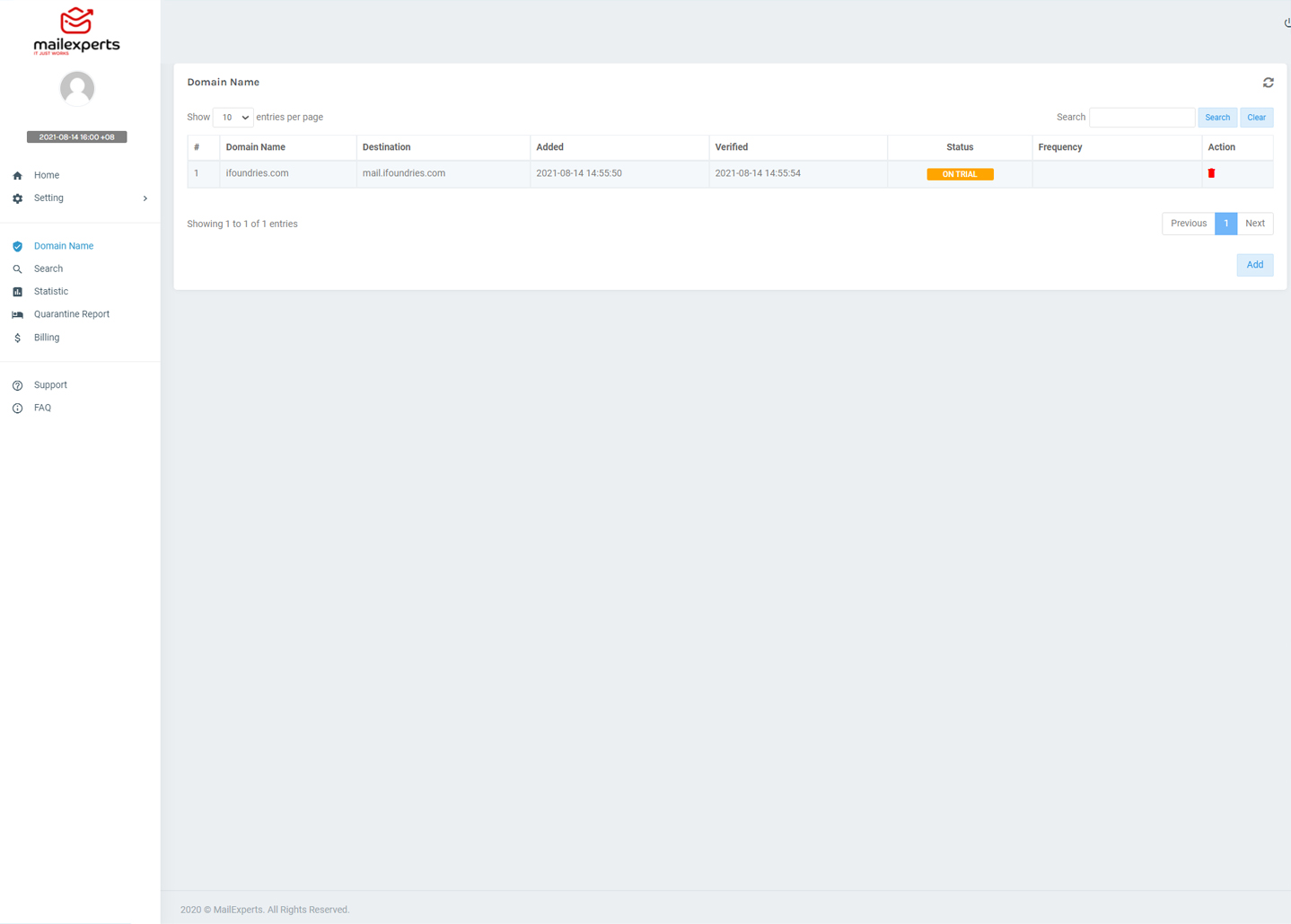Click the Add button

[x=1254, y=264]
